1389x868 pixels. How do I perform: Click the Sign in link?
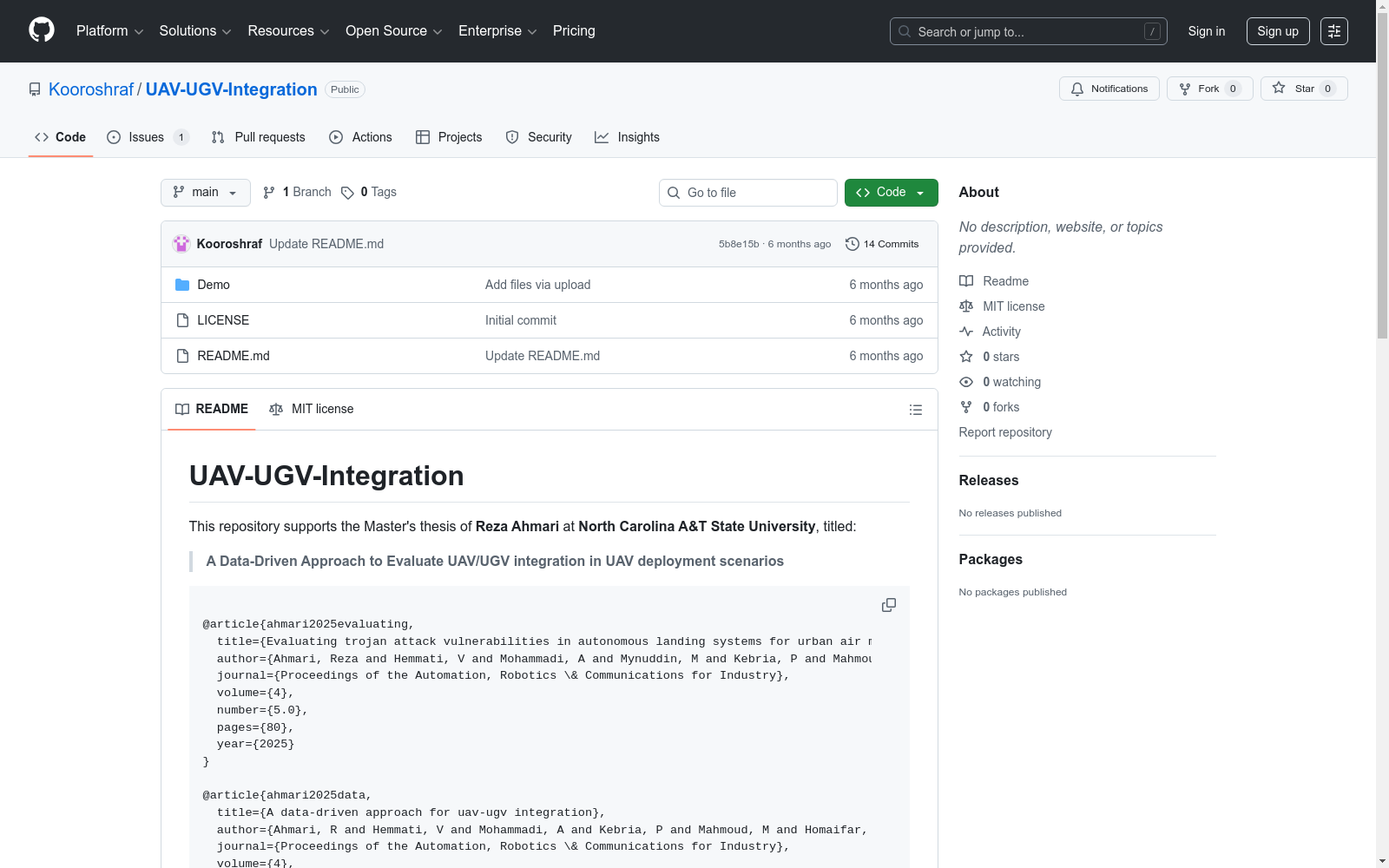tap(1207, 31)
